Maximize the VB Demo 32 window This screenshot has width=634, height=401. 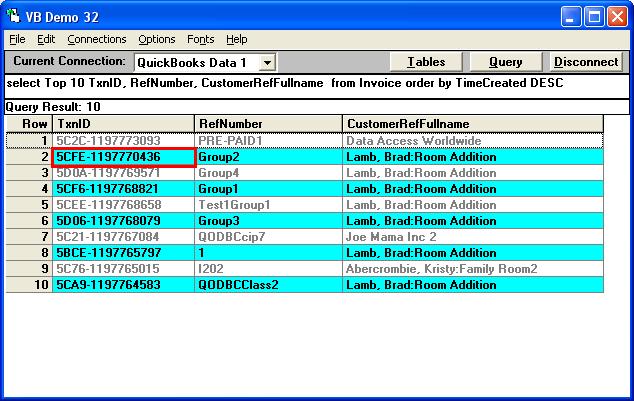[595, 16]
